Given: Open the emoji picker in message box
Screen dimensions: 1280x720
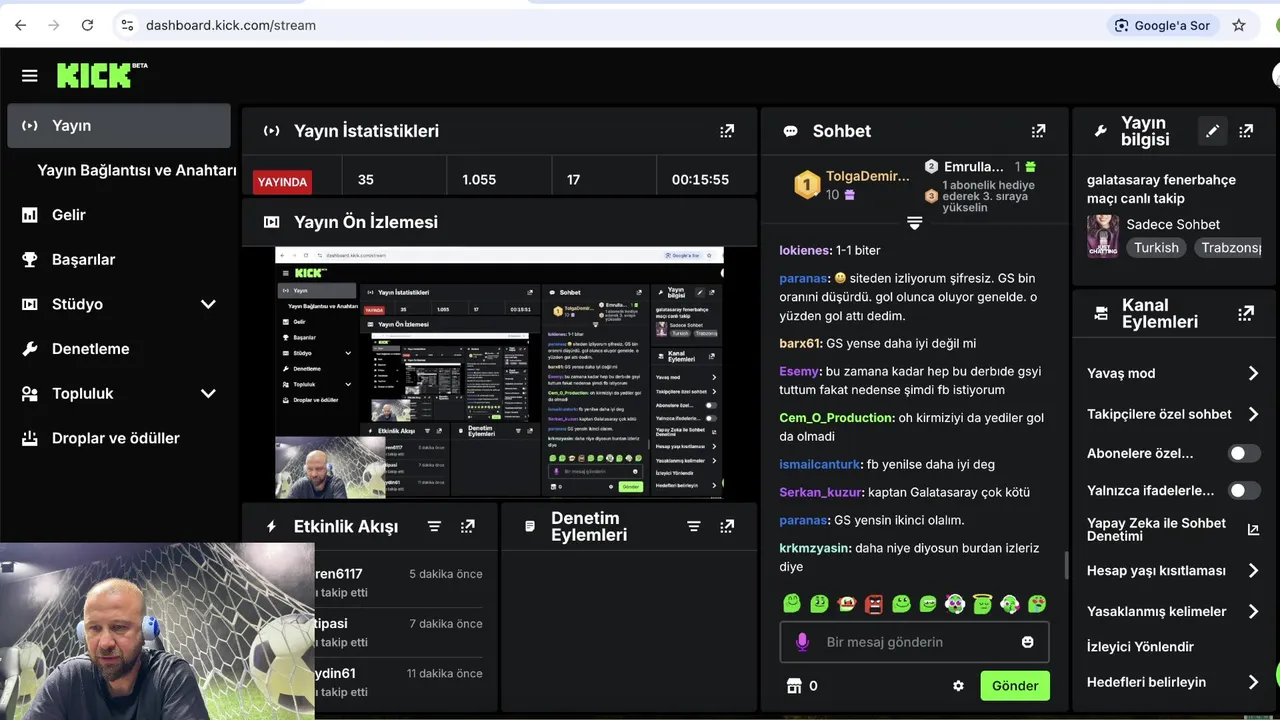Looking at the screenshot, I should tap(1027, 642).
